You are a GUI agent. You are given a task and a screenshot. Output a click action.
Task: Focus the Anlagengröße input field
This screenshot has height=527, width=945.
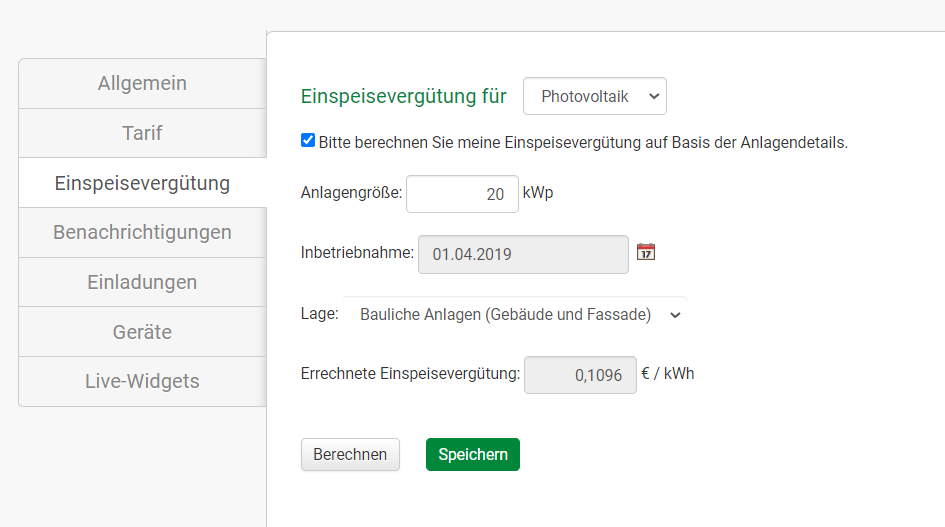[x=462, y=194]
